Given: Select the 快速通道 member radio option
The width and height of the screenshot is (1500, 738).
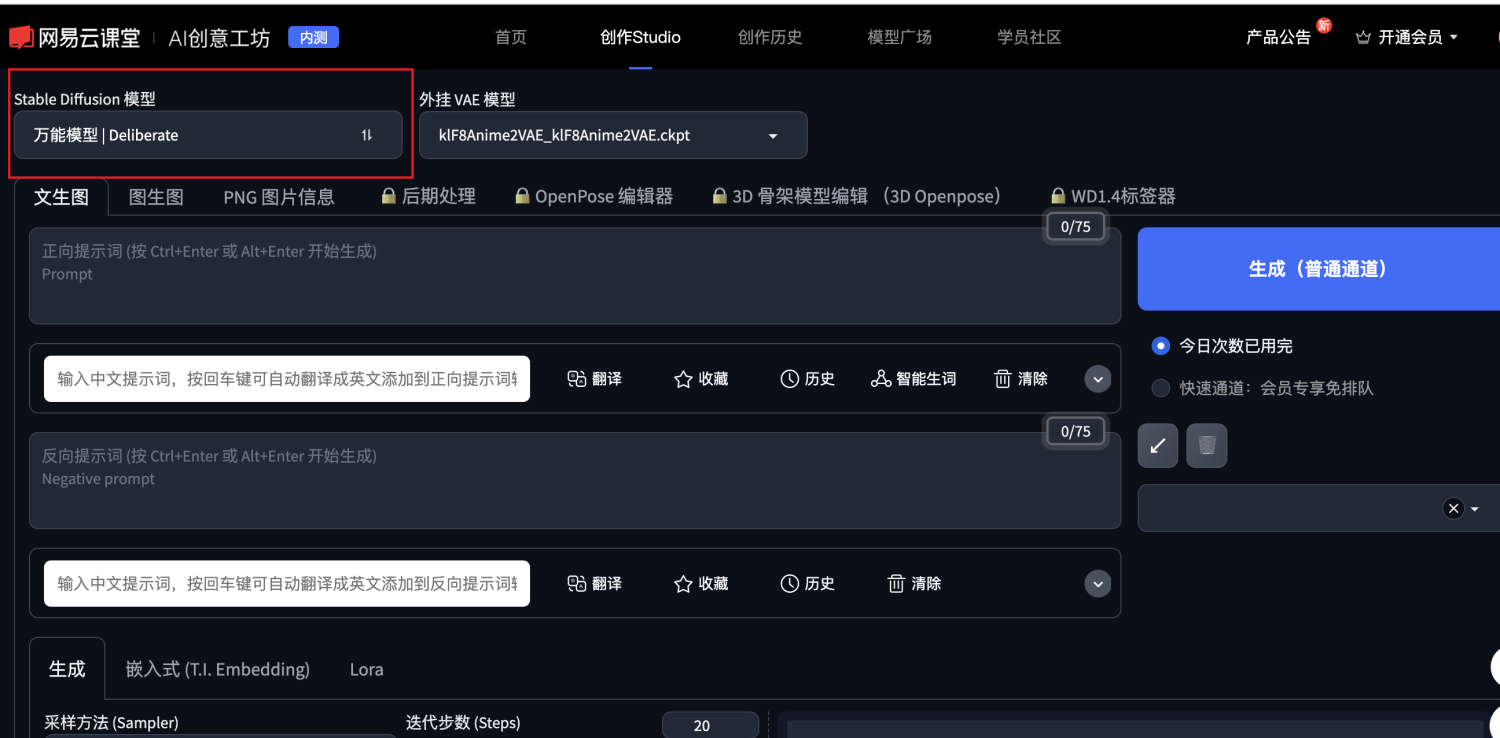Looking at the screenshot, I should tap(1160, 388).
